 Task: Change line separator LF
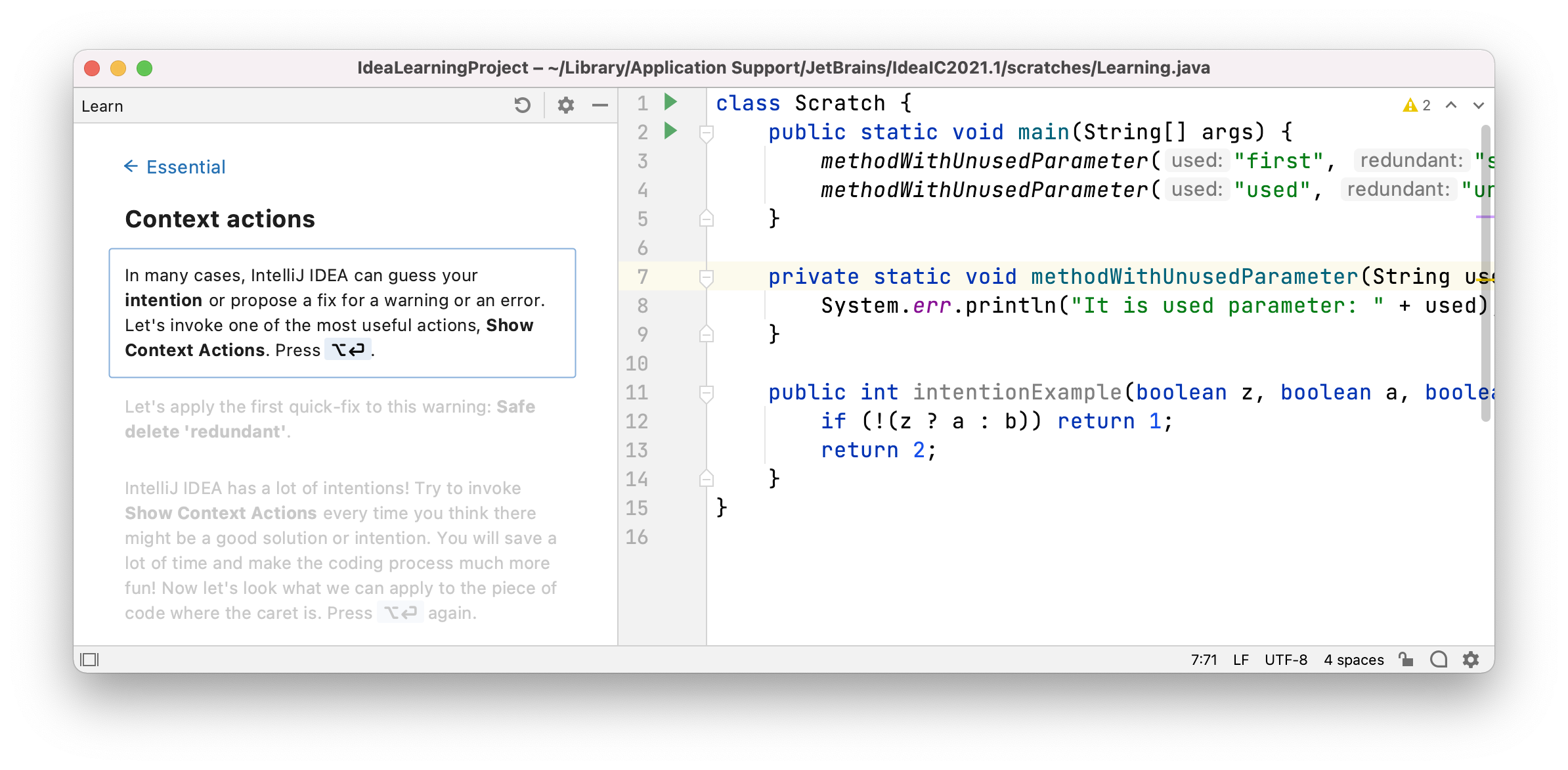(1240, 660)
